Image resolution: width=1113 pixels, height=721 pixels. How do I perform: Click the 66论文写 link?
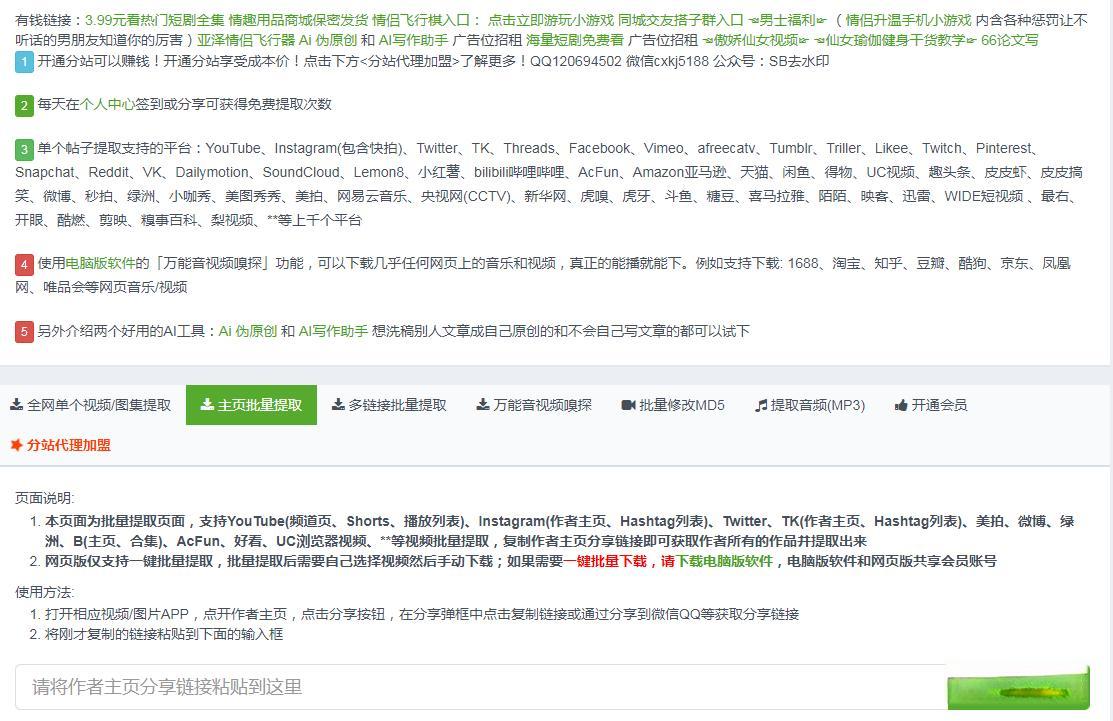(1009, 40)
